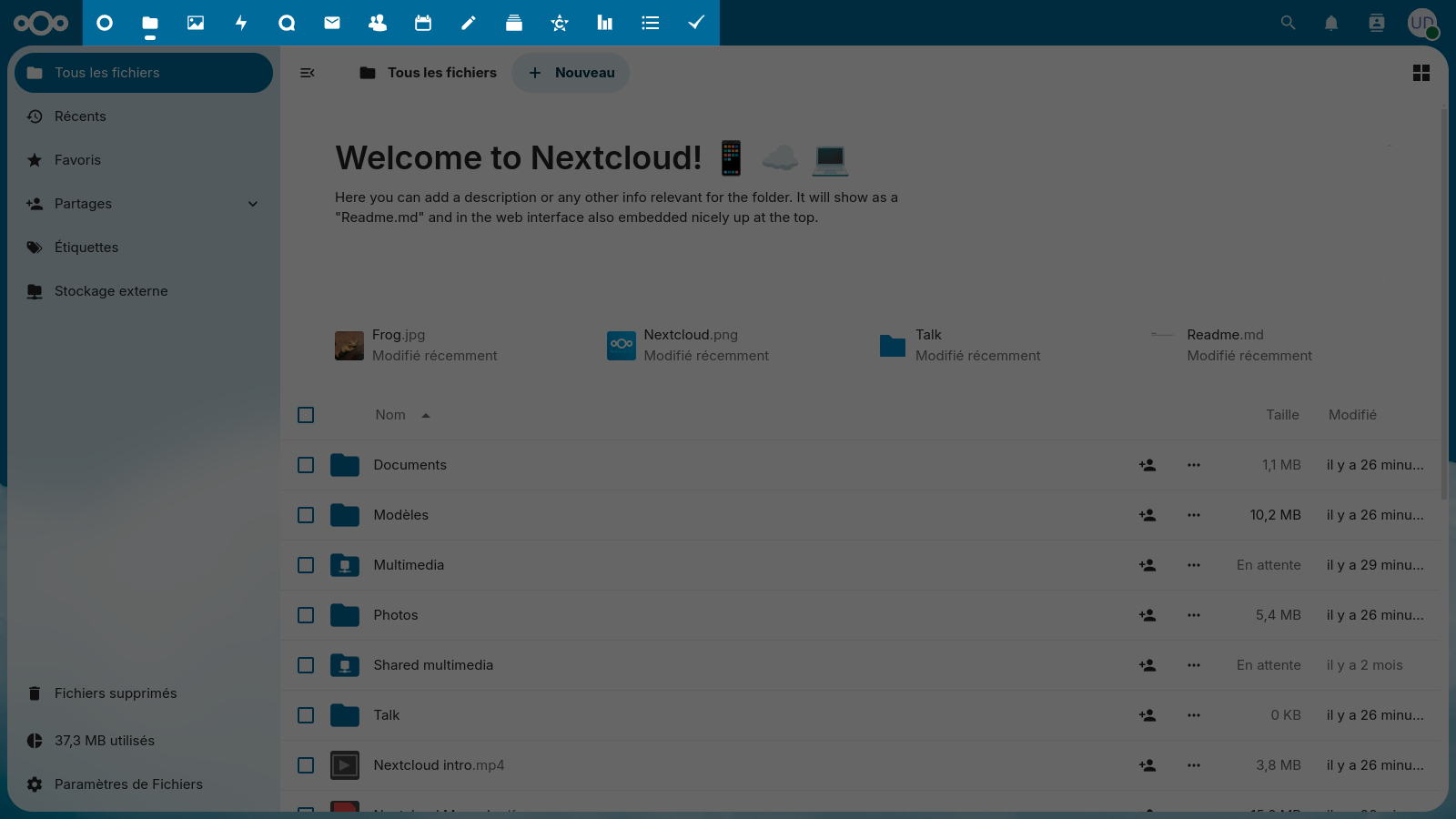This screenshot has height=819, width=1456.
Task: Open actions menu for Photos
Action: (x=1194, y=615)
